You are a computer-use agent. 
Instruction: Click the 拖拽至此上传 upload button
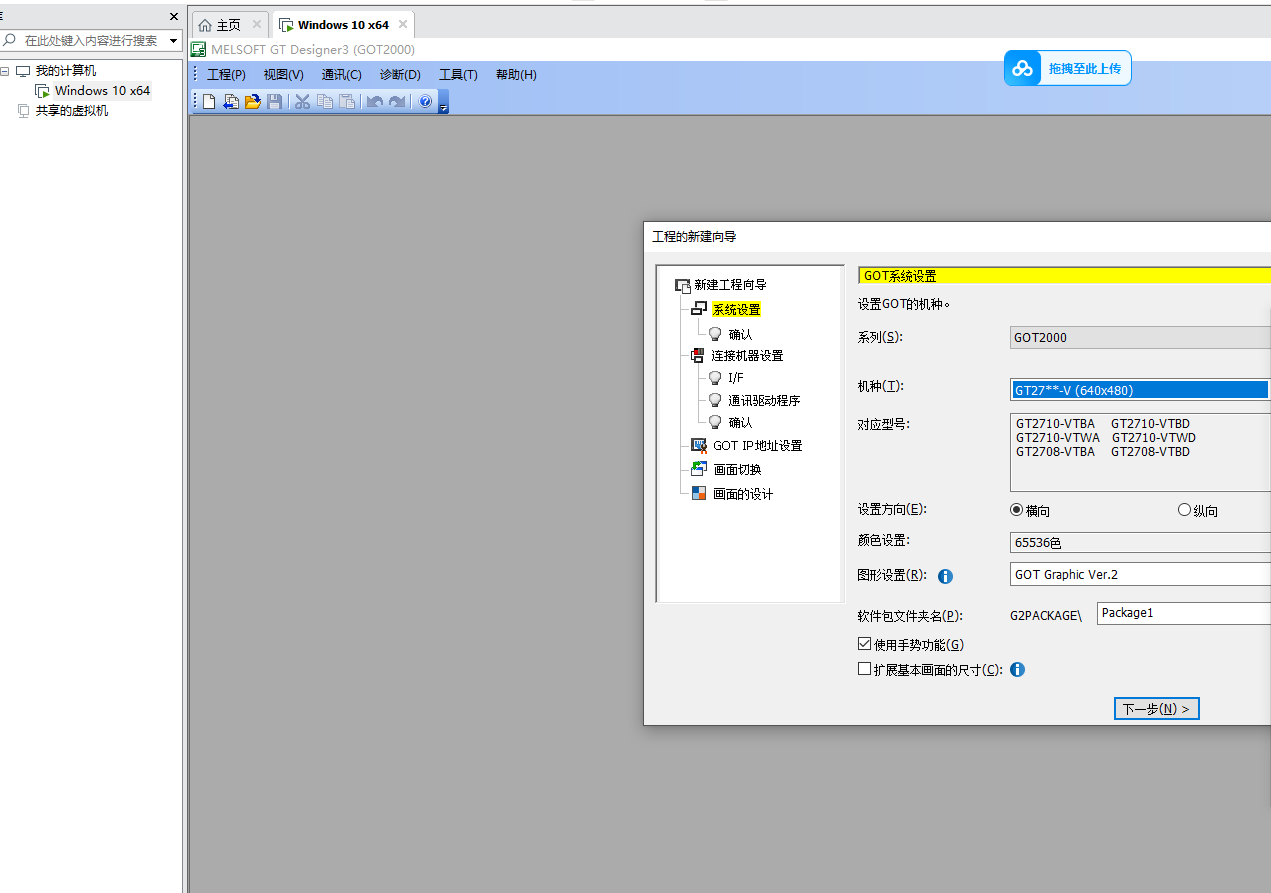1068,68
